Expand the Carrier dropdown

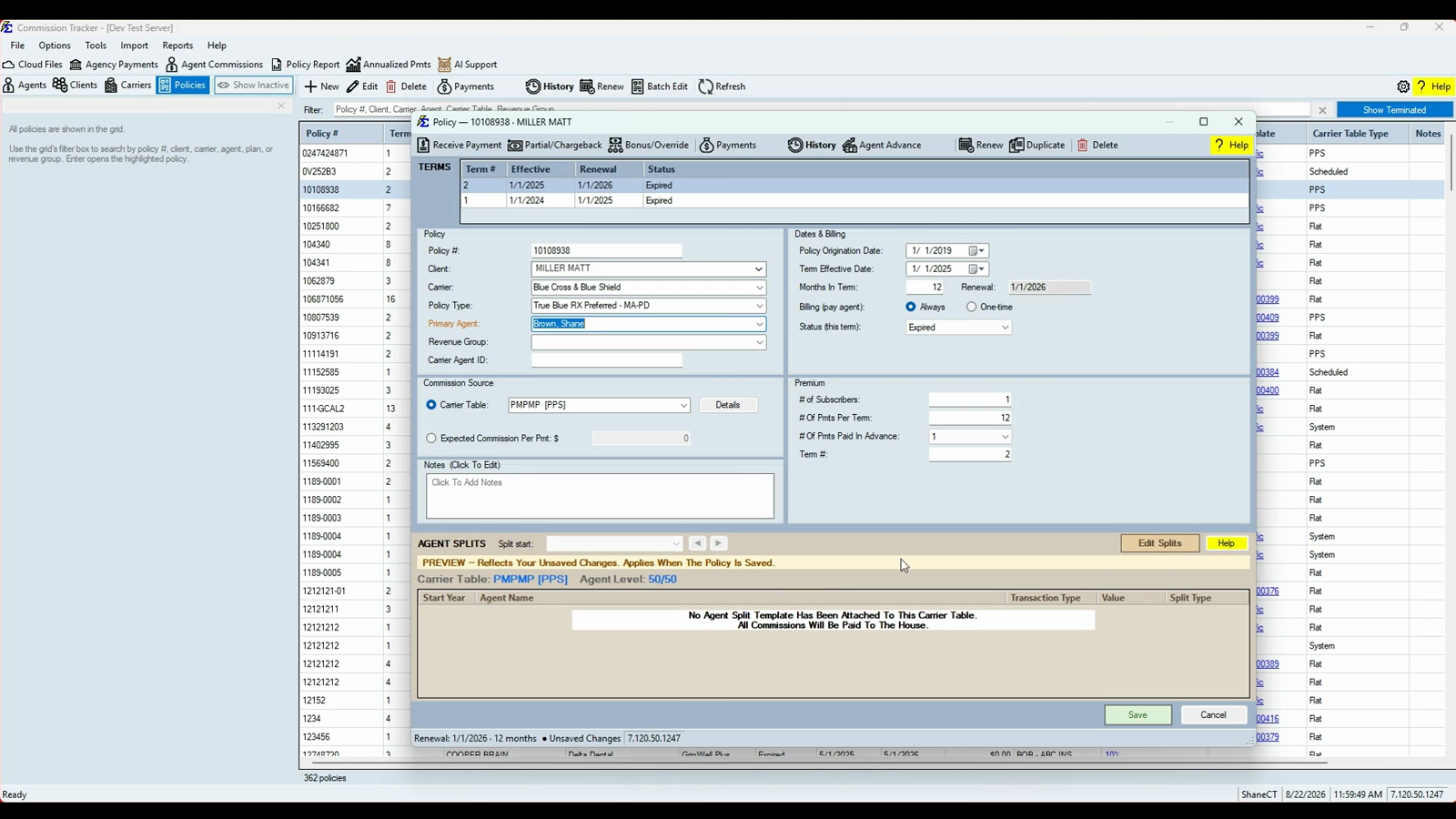tap(758, 288)
